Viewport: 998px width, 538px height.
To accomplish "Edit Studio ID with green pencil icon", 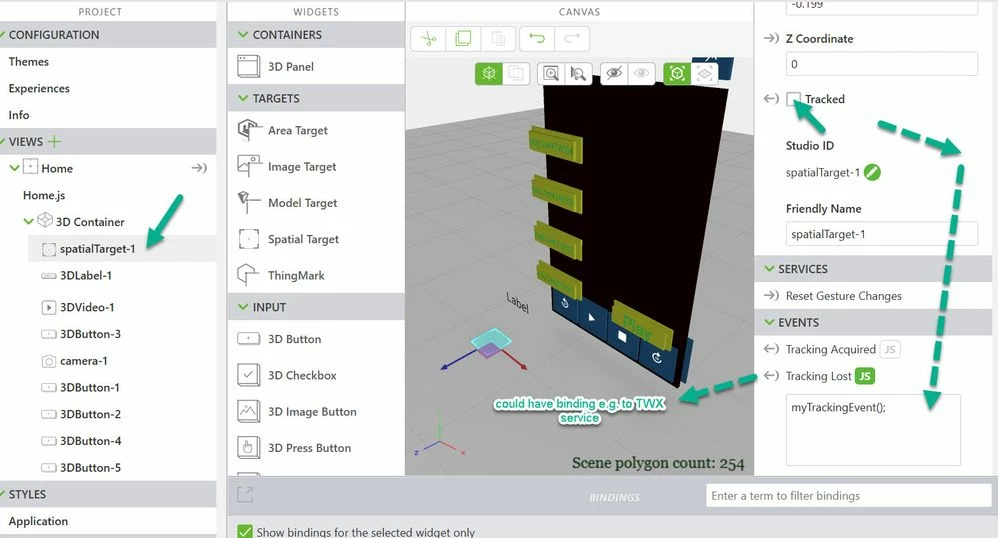I will (x=873, y=173).
